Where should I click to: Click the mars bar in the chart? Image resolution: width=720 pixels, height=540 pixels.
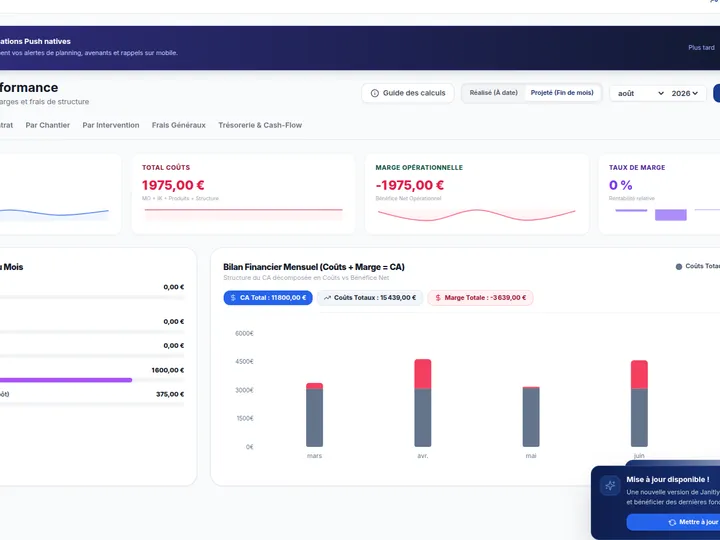(x=315, y=415)
